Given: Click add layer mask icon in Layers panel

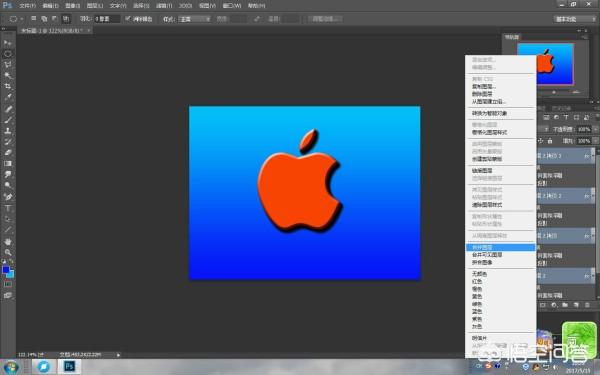Looking at the screenshot, I should (543, 305).
